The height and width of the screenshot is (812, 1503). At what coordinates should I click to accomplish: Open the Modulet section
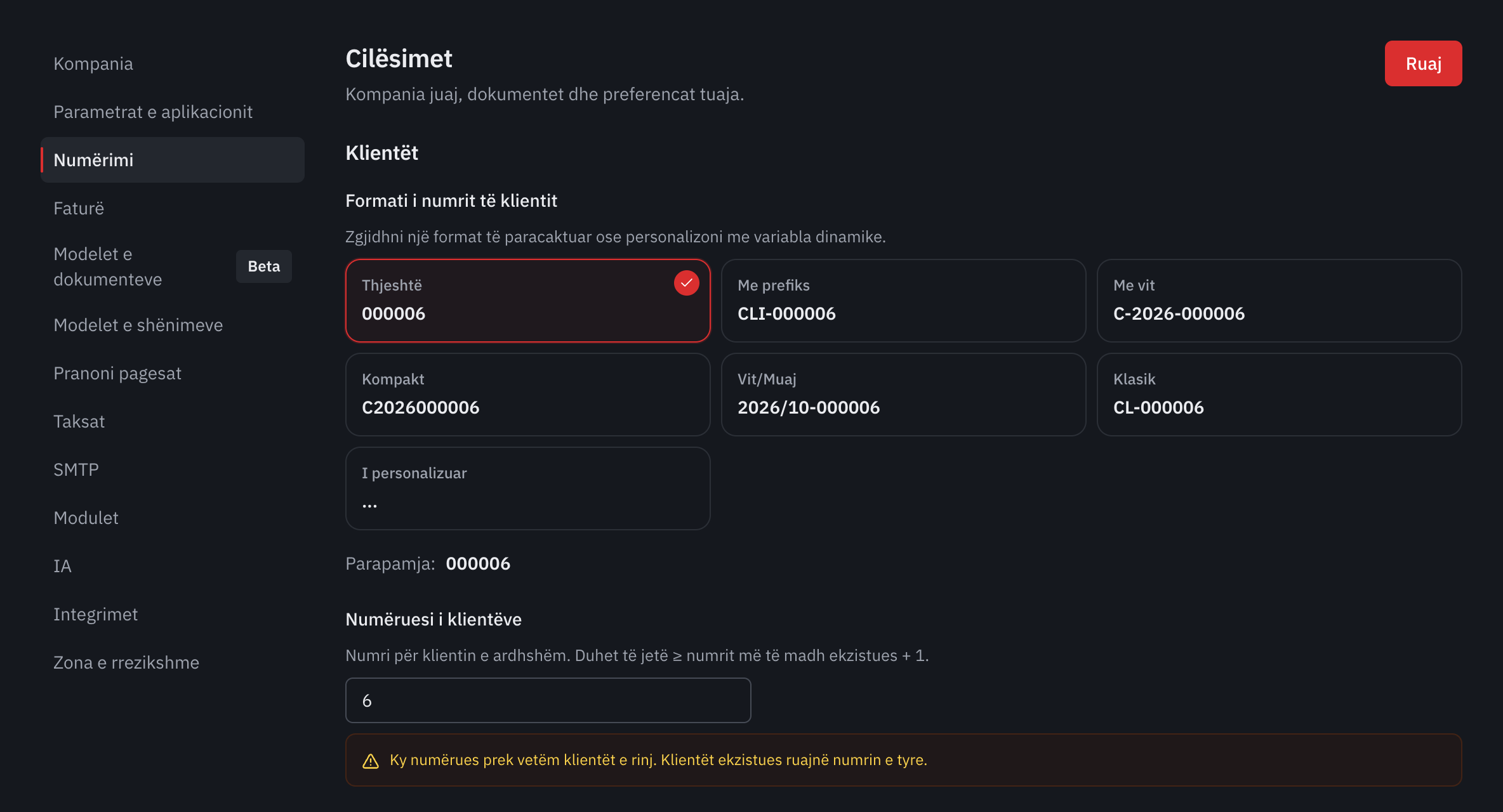point(173,518)
